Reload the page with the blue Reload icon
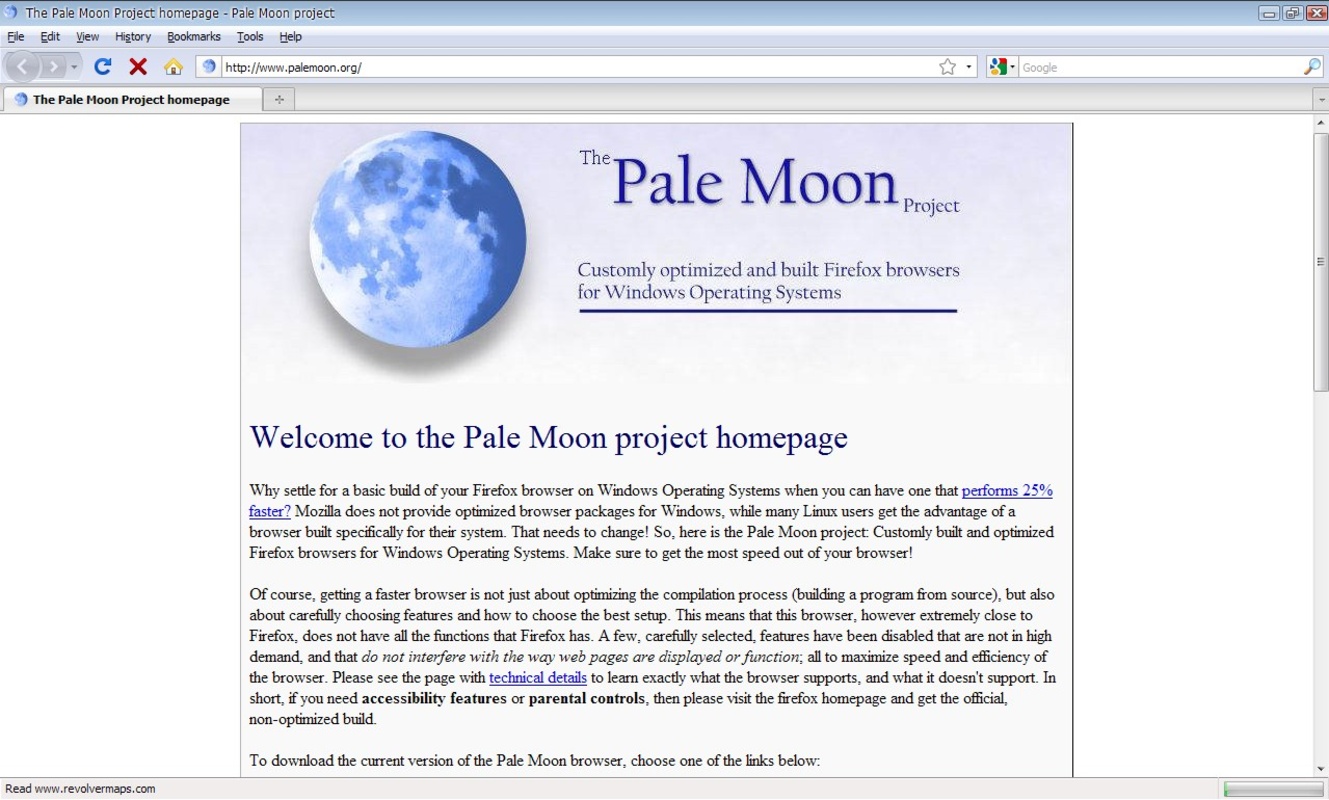This screenshot has width=1329, height=800. pyautogui.click(x=102, y=67)
